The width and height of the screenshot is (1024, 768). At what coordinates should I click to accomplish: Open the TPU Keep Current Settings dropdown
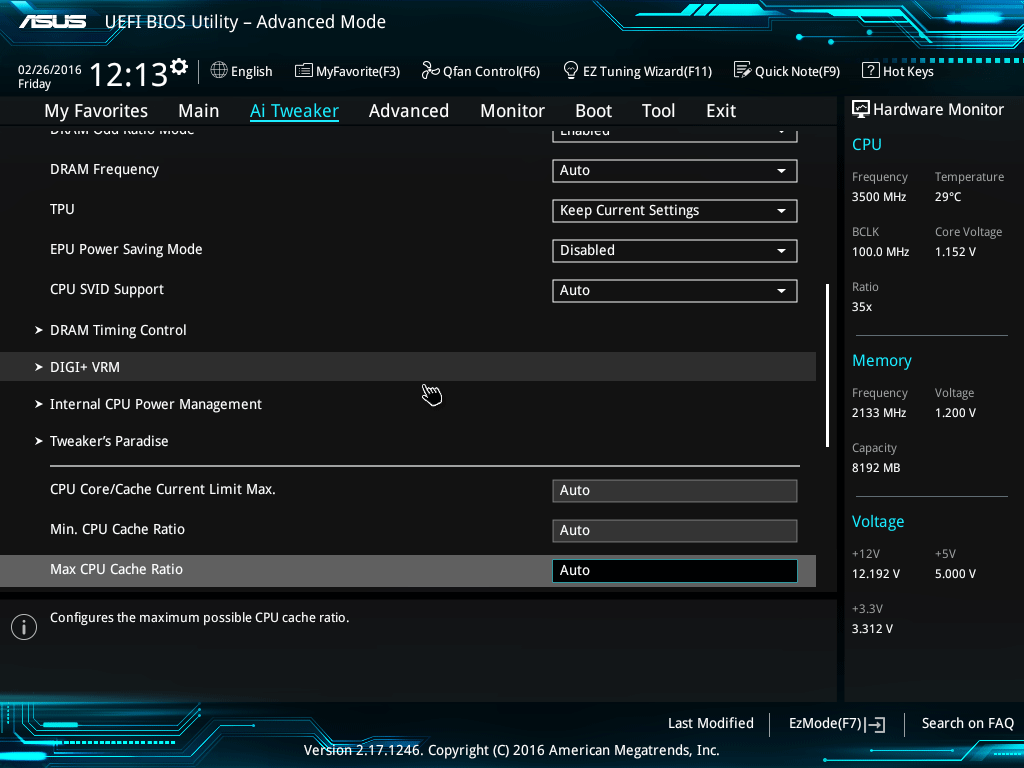pyautogui.click(x=674, y=211)
